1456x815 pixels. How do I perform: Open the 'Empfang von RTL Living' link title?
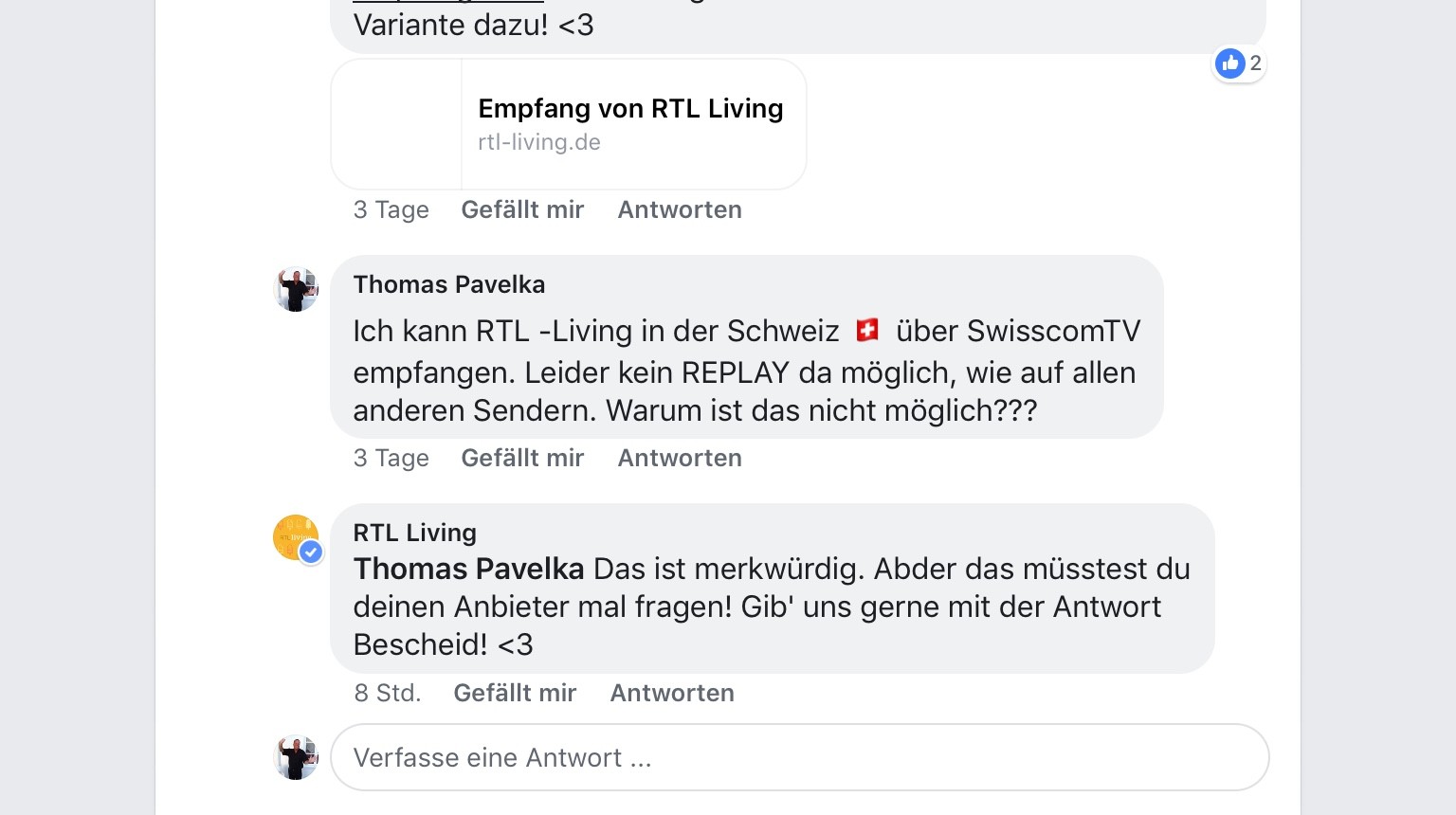(630, 109)
